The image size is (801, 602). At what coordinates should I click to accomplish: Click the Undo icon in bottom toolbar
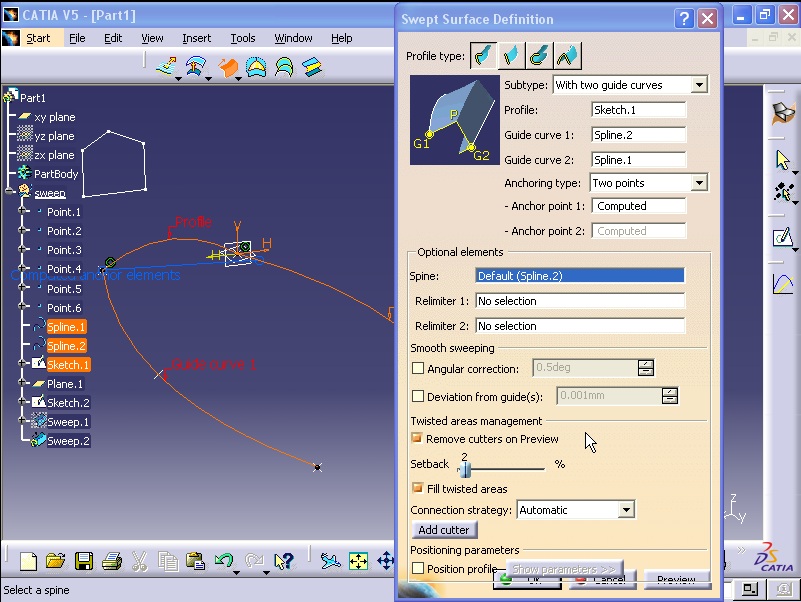[222, 562]
